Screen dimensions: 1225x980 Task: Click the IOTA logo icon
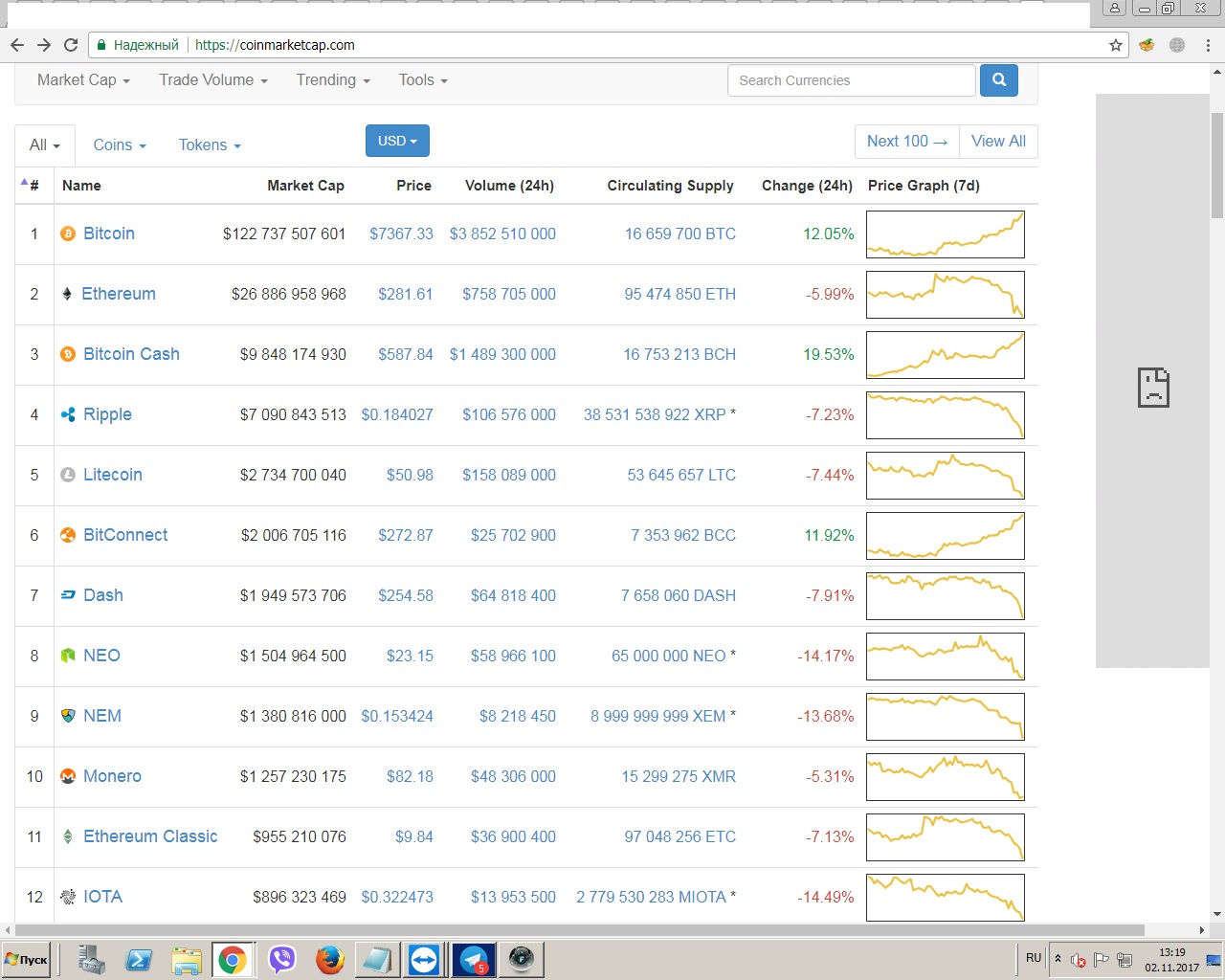pos(68,897)
